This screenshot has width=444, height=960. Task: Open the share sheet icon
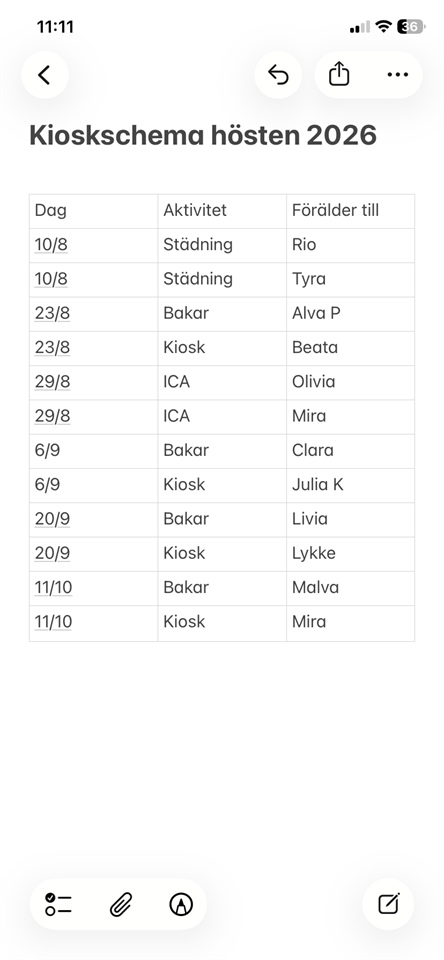tap(339, 75)
